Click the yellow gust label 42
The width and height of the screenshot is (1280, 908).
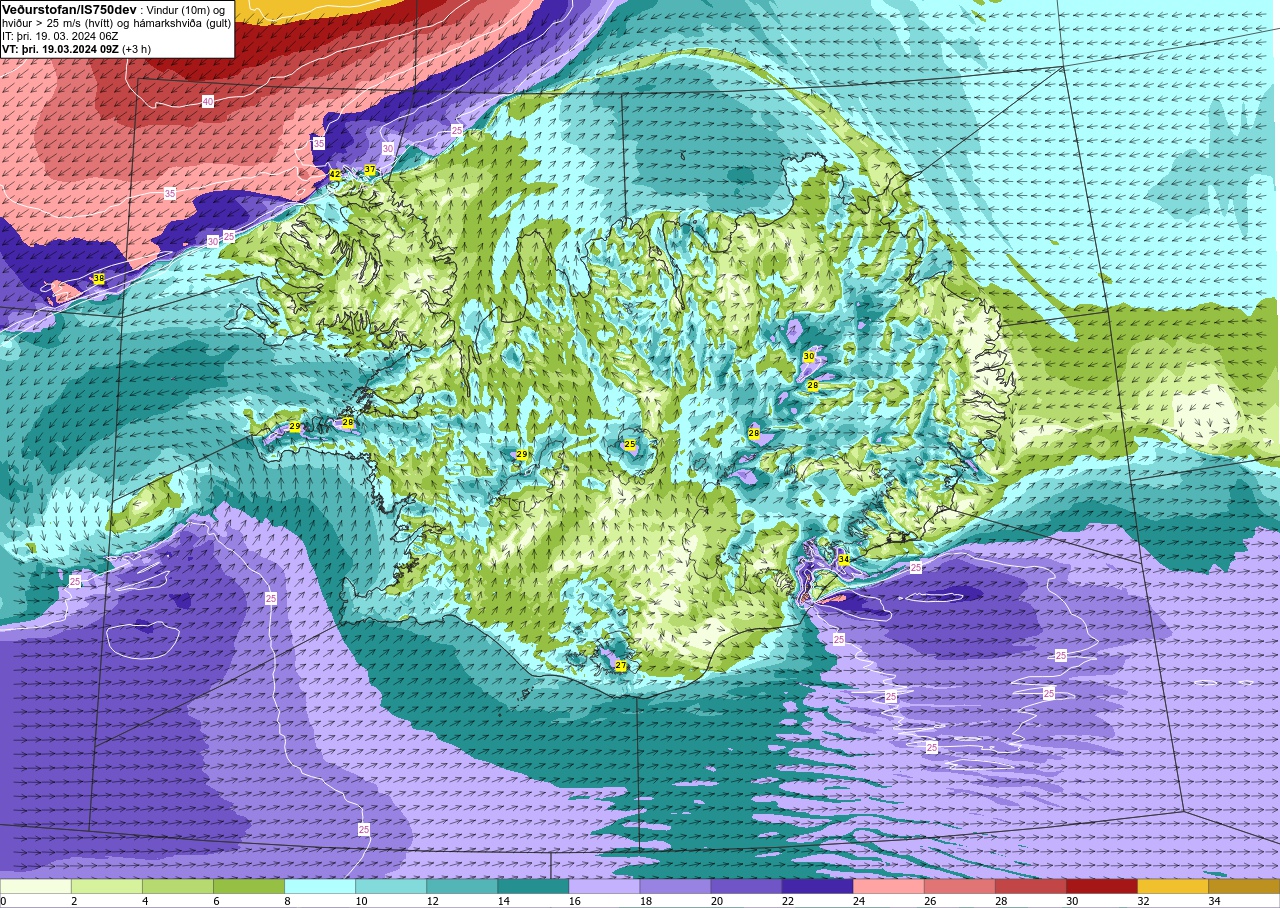pos(335,175)
